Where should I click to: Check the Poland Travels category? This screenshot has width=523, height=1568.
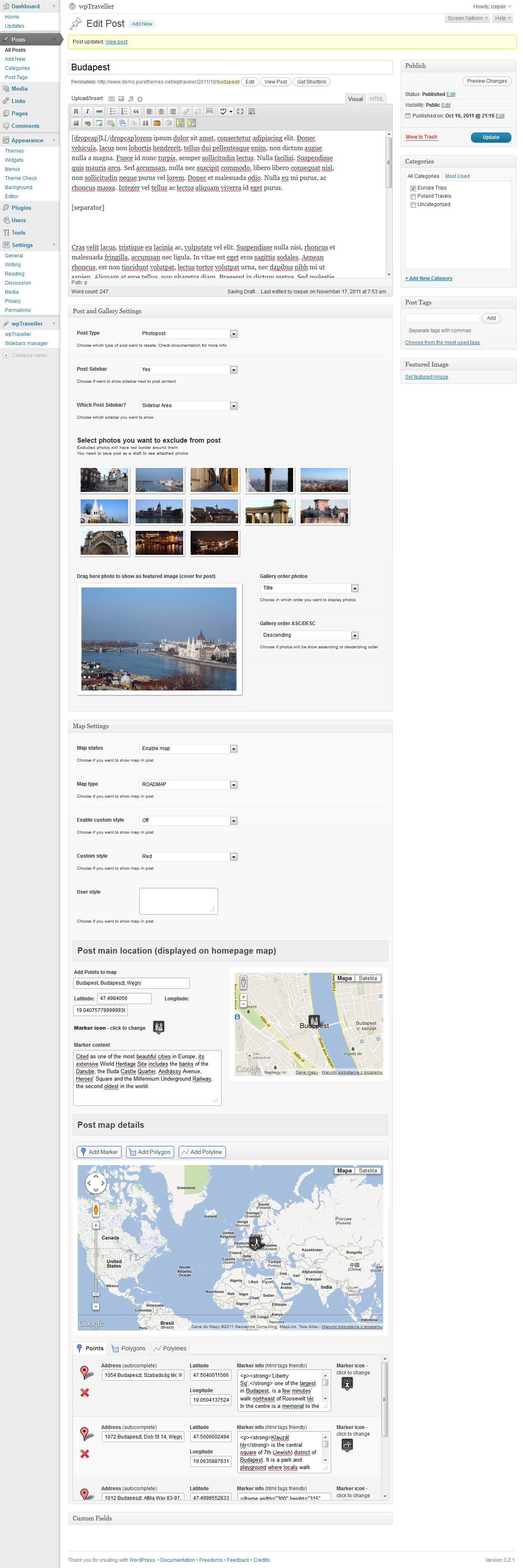(x=413, y=197)
